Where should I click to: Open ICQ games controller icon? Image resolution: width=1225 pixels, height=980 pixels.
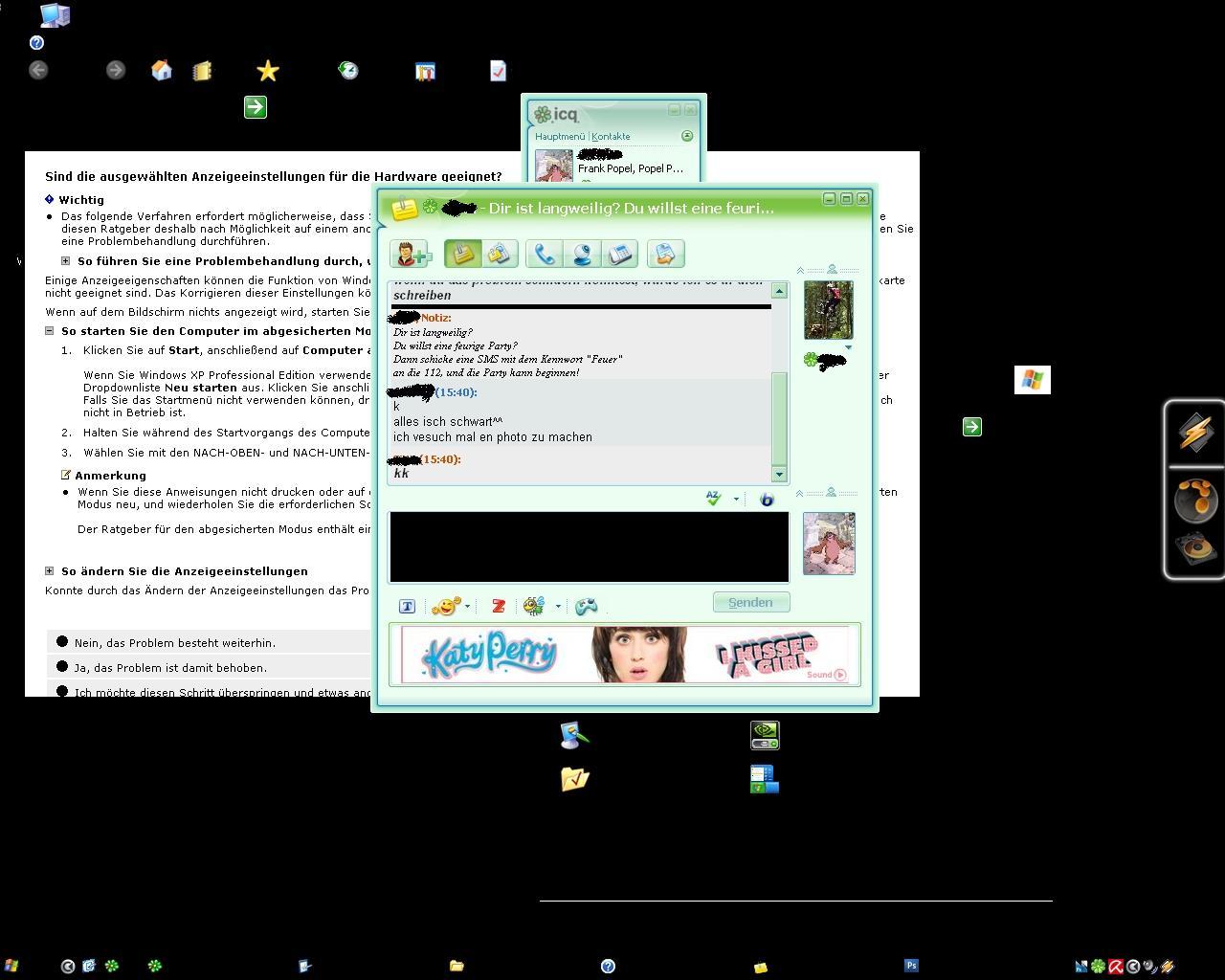pyautogui.click(x=586, y=607)
